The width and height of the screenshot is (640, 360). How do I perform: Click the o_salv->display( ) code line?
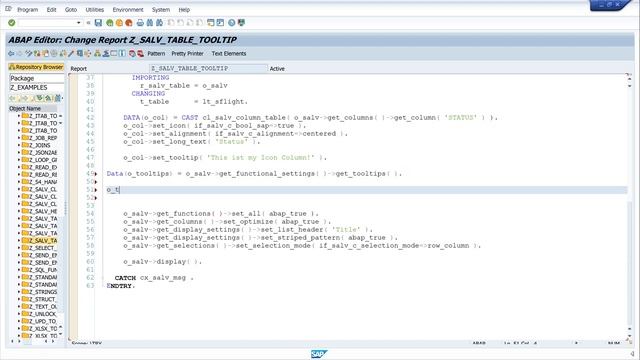coord(162,262)
